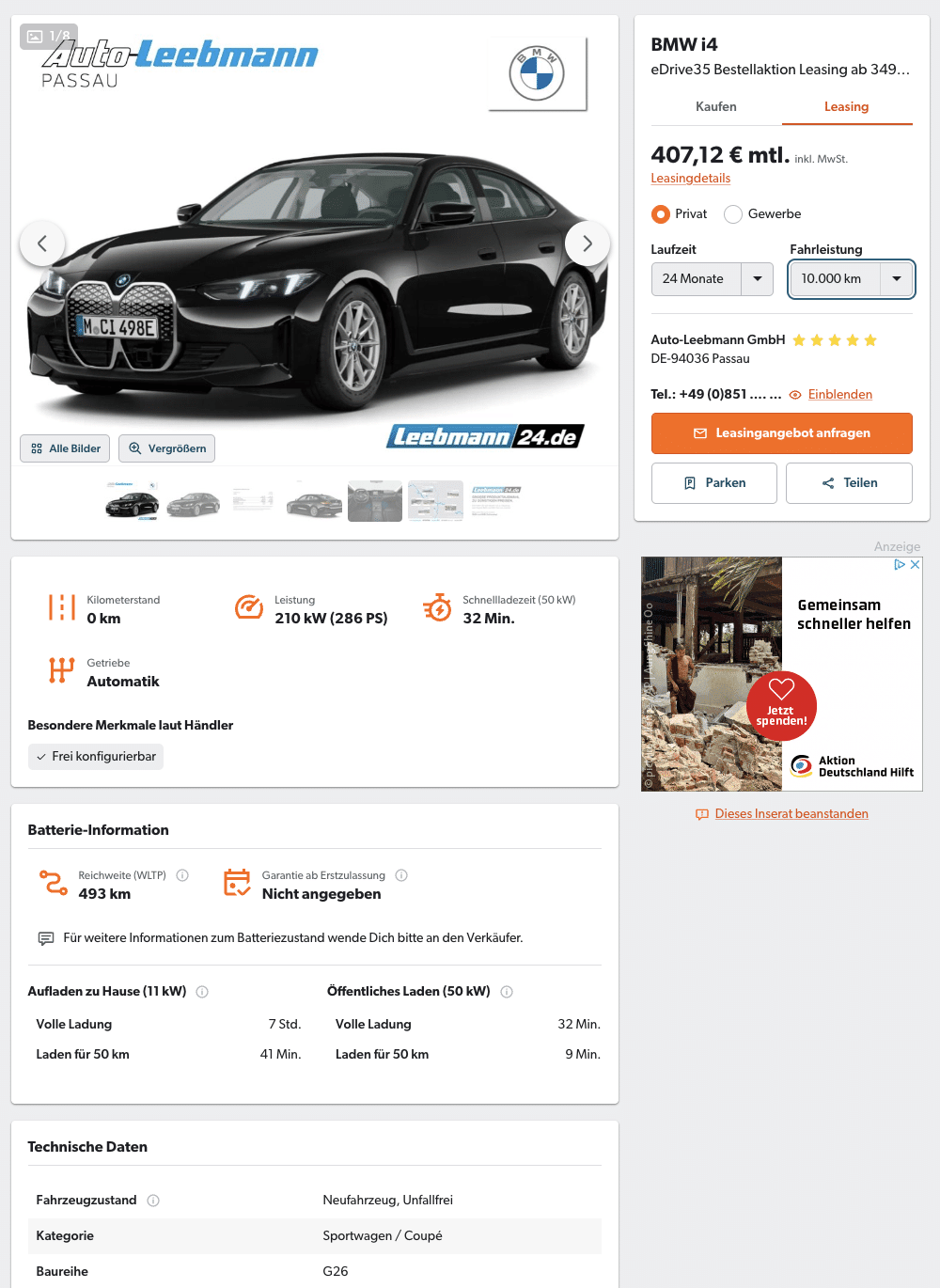Image resolution: width=940 pixels, height=1288 pixels.
Task: Open info icon for Öffentliches Laden
Action: pos(507,992)
